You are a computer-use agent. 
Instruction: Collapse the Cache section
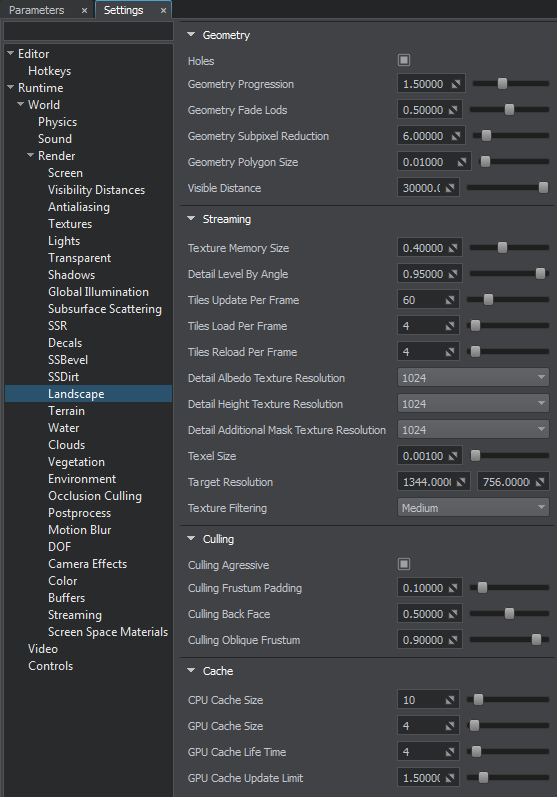point(191,670)
